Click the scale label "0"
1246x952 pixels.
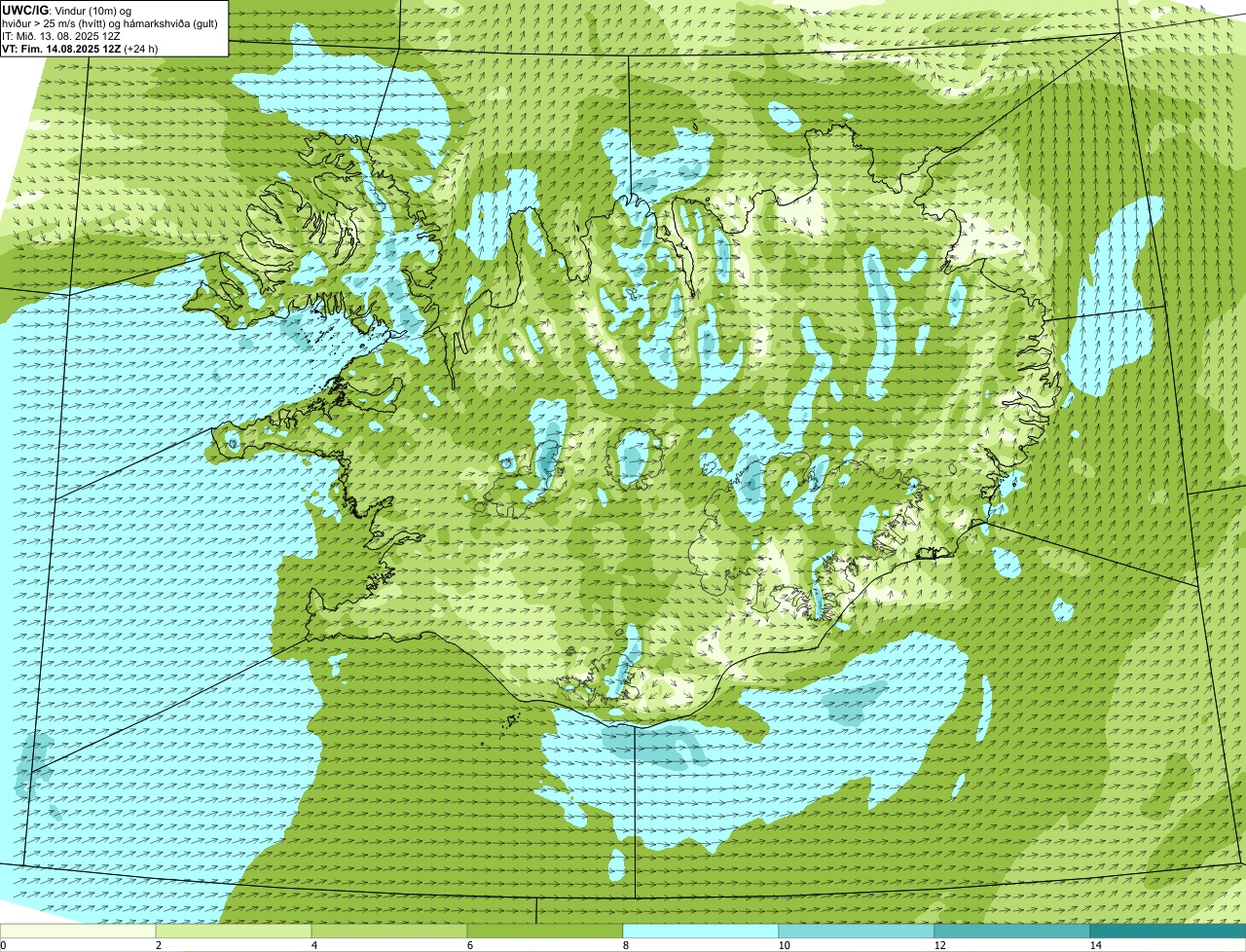coord(3,945)
